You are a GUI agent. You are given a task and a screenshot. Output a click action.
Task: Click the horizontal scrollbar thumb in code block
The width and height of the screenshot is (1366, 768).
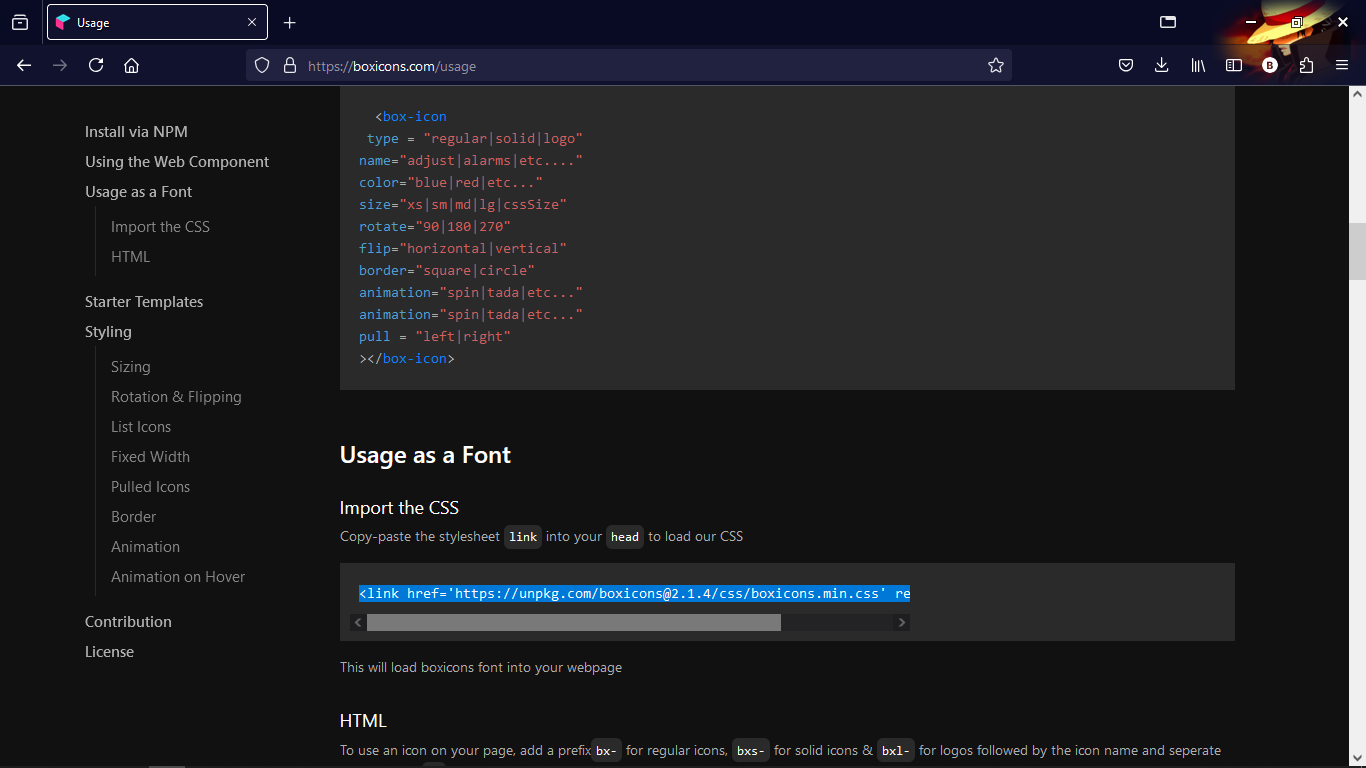click(574, 623)
